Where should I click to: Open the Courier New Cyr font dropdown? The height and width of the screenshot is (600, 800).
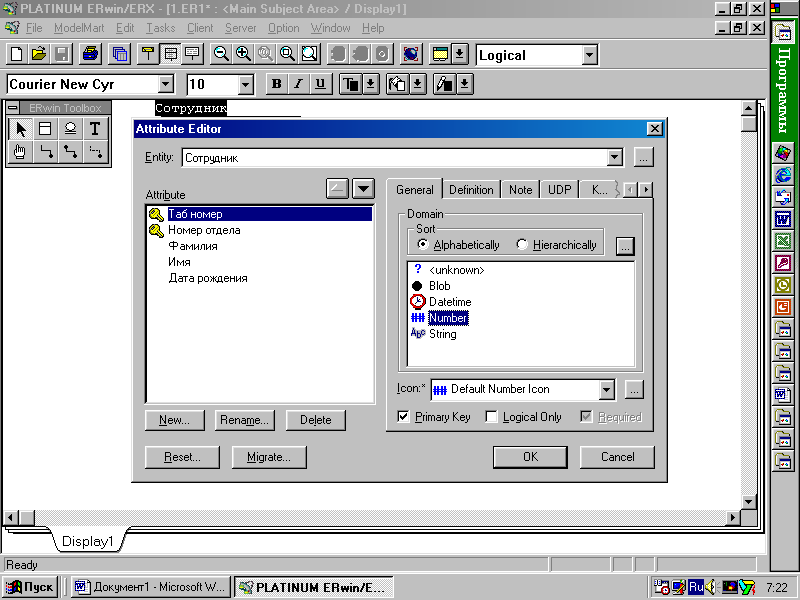[x=165, y=84]
